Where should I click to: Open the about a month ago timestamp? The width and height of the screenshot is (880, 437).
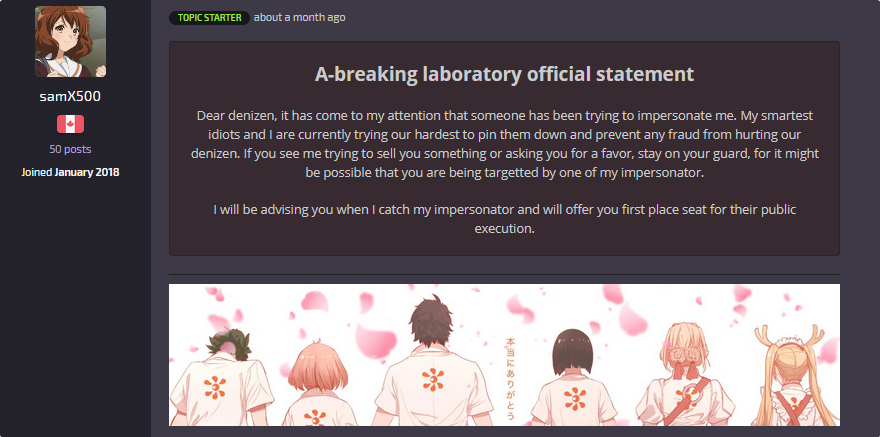[x=299, y=17]
